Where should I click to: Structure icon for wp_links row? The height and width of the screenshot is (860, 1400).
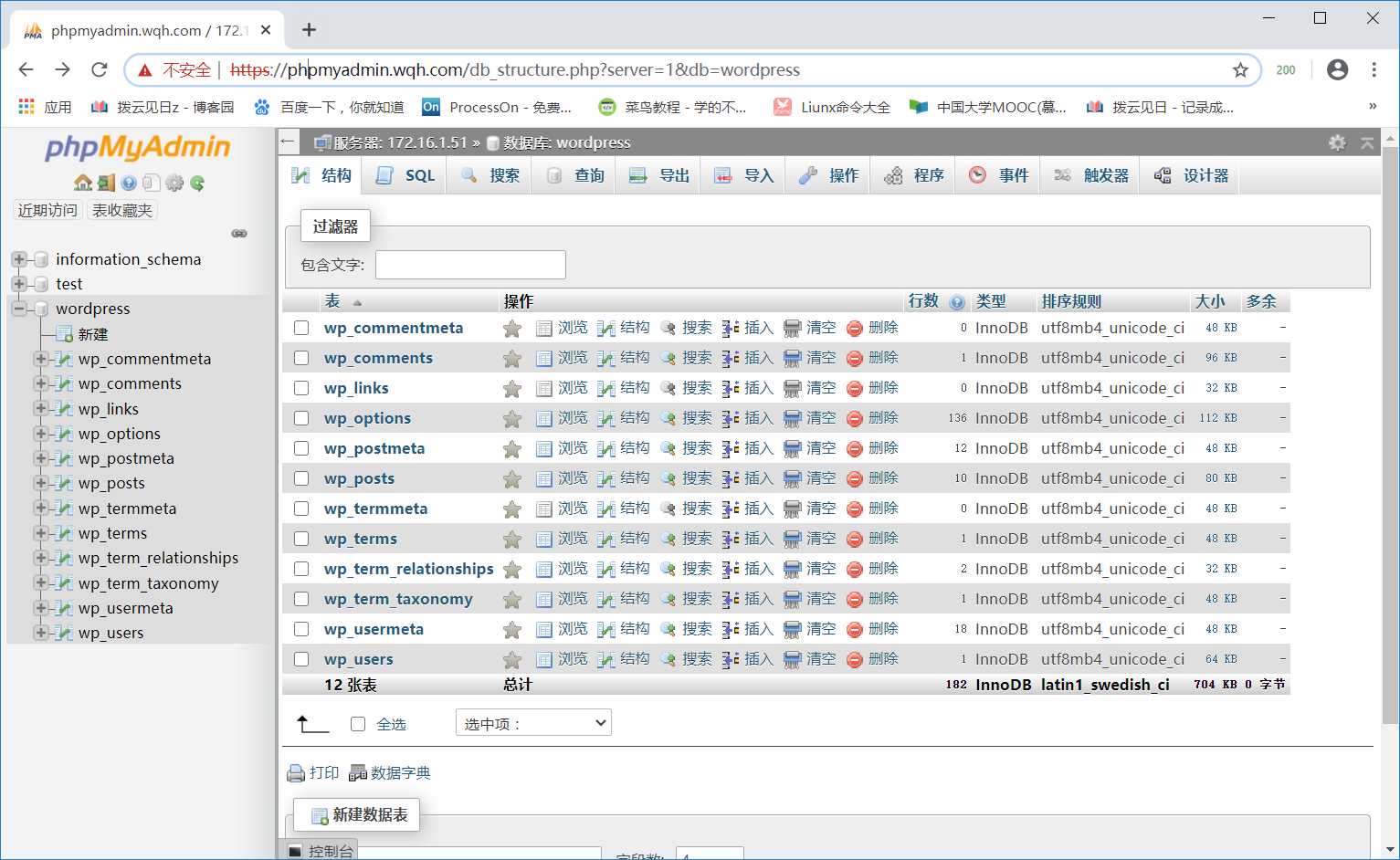606,389
